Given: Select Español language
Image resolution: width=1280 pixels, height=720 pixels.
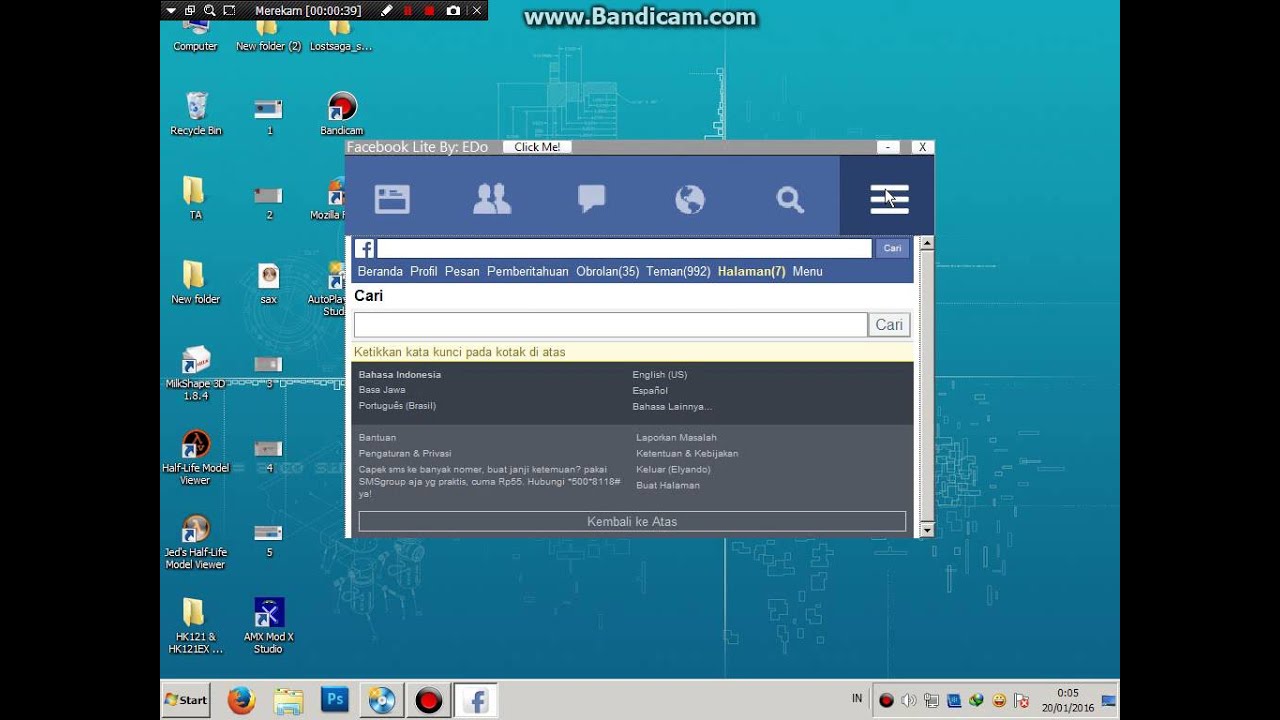Looking at the screenshot, I should tap(650, 390).
